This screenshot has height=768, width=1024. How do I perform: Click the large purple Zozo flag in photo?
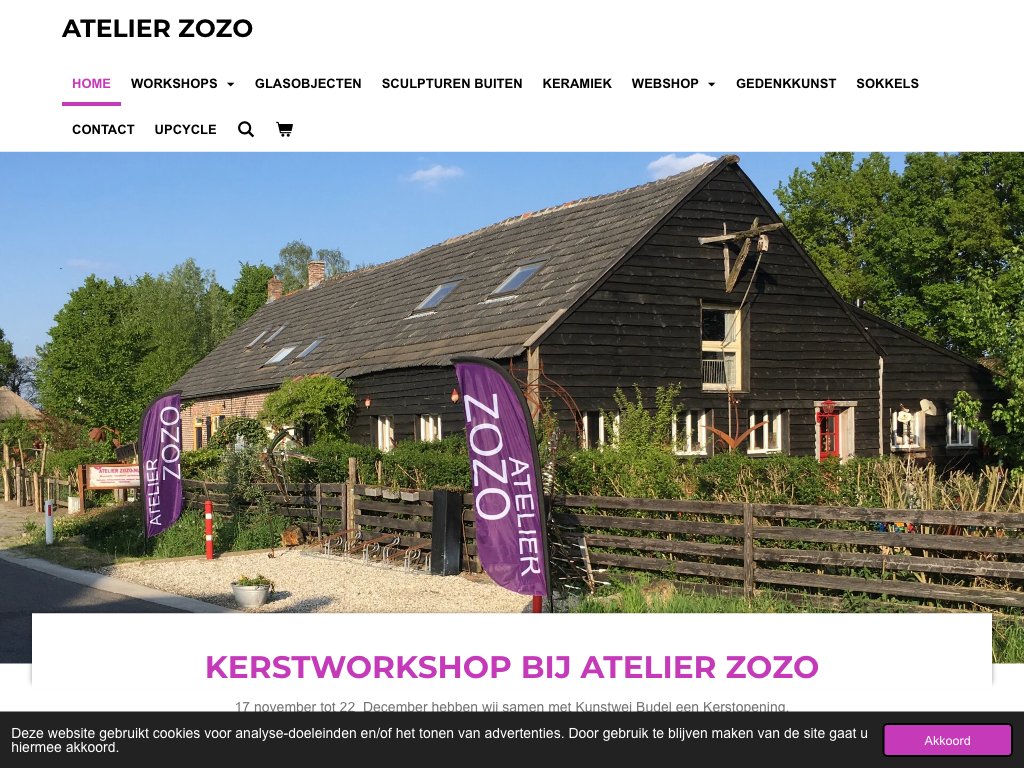503,477
